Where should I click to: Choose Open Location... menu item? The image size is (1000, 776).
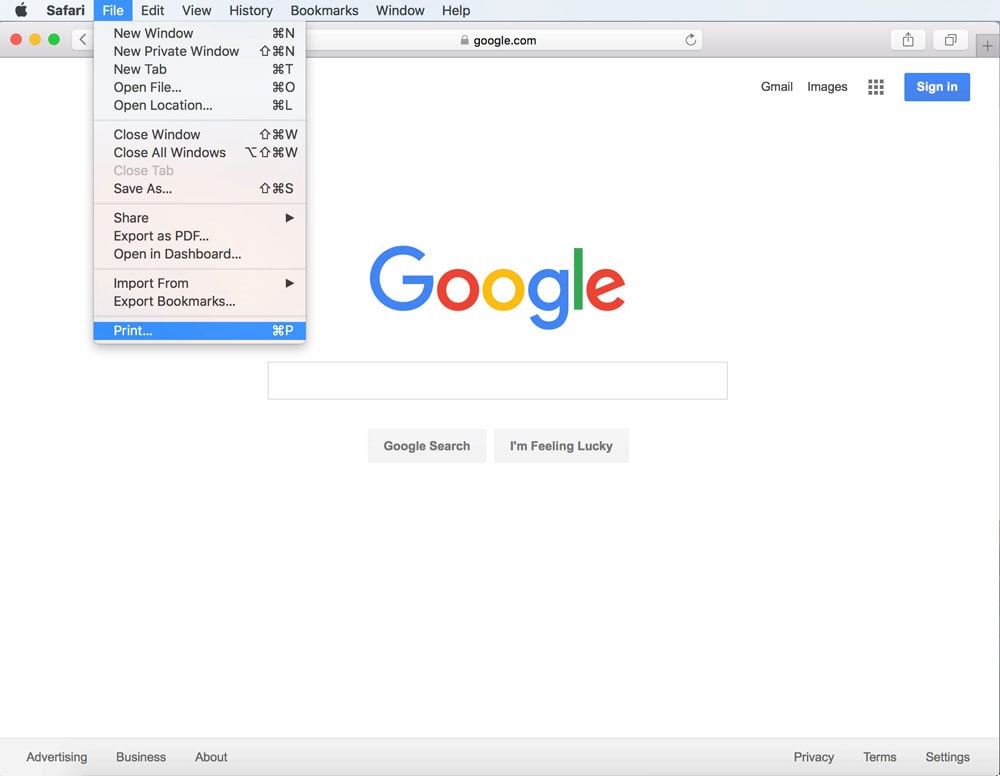(x=200, y=105)
